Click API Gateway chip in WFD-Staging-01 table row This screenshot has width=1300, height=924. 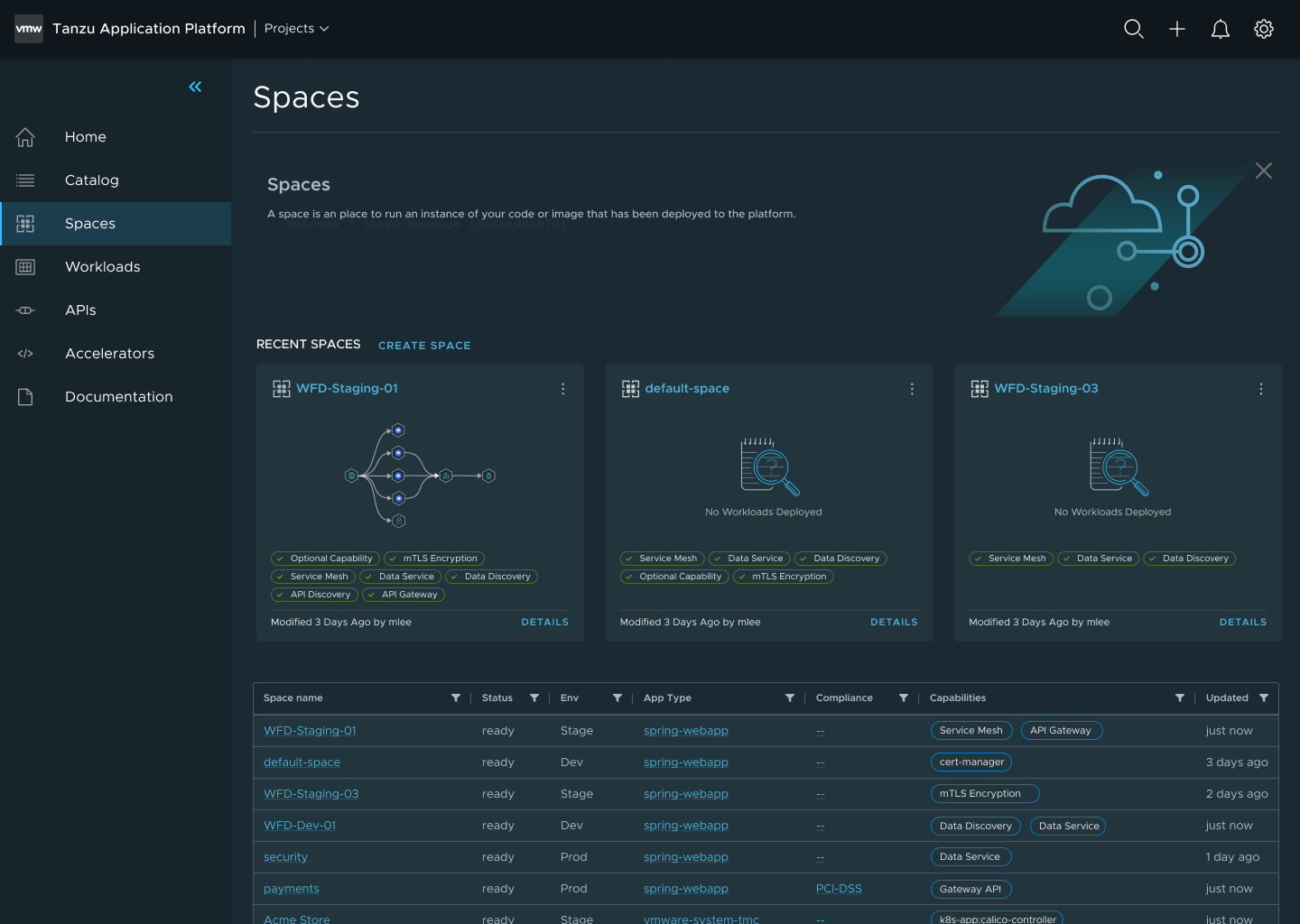point(1061,731)
